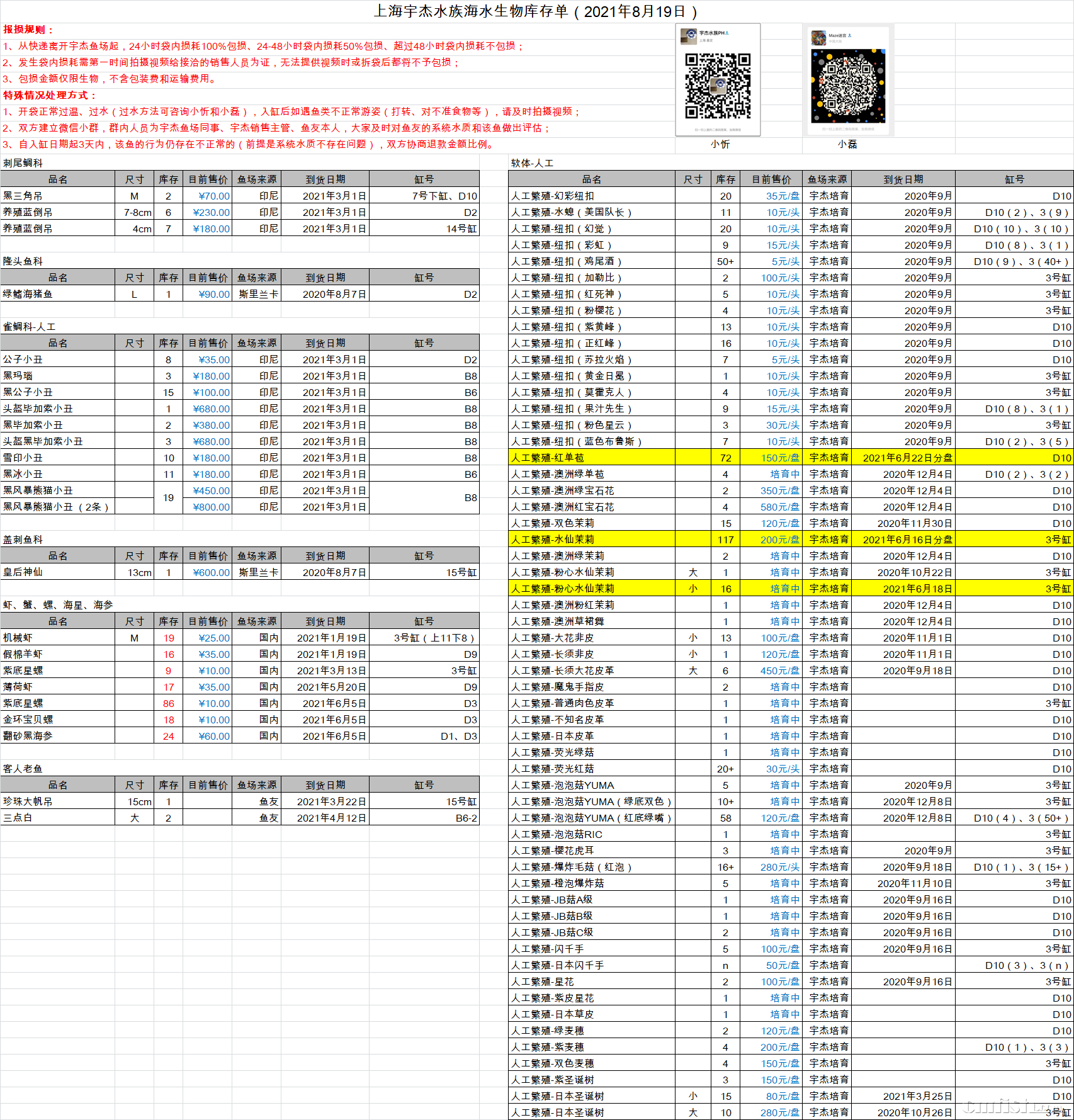Viewport: 1074px width, 1120px height.
Task: Click the 刺尾鲷科 section heading
Action: point(23,163)
